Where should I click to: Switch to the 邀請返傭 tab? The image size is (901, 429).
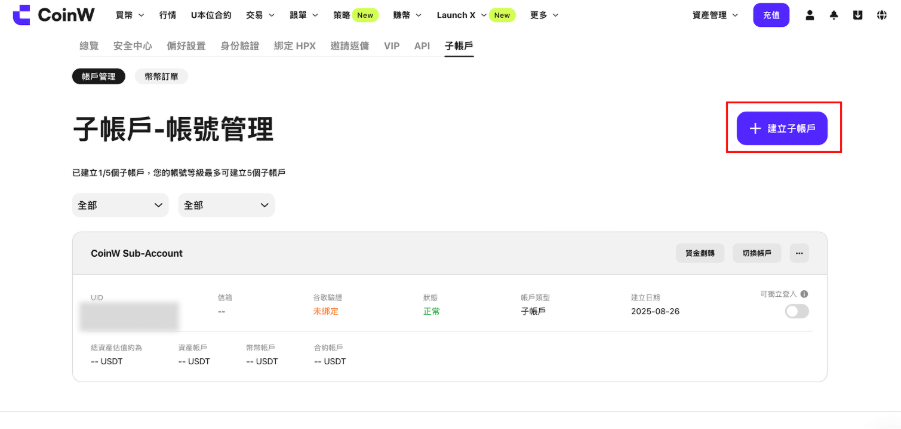350,46
